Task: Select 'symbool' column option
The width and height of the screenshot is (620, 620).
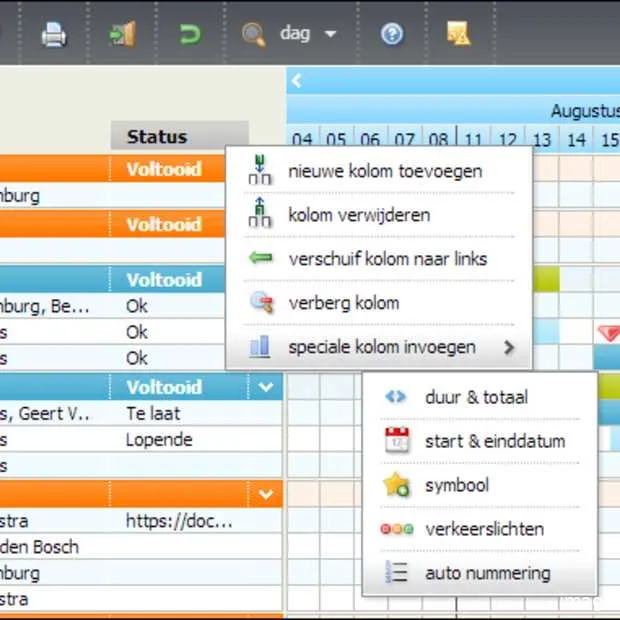Action: [456, 485]
